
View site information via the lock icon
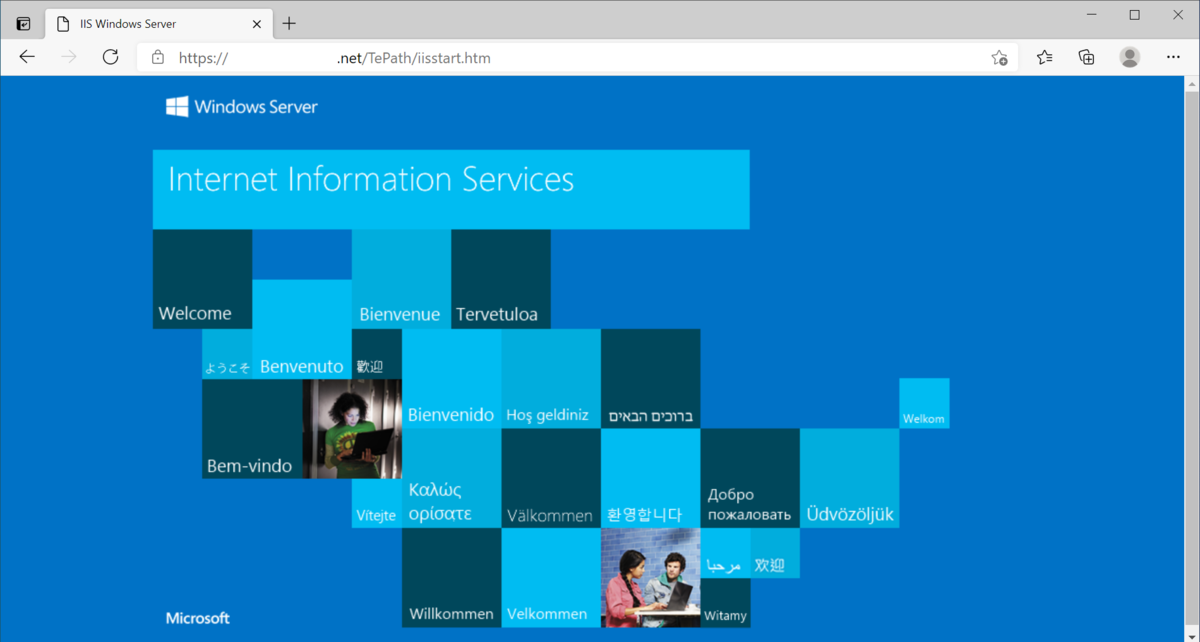click(158, 58)
